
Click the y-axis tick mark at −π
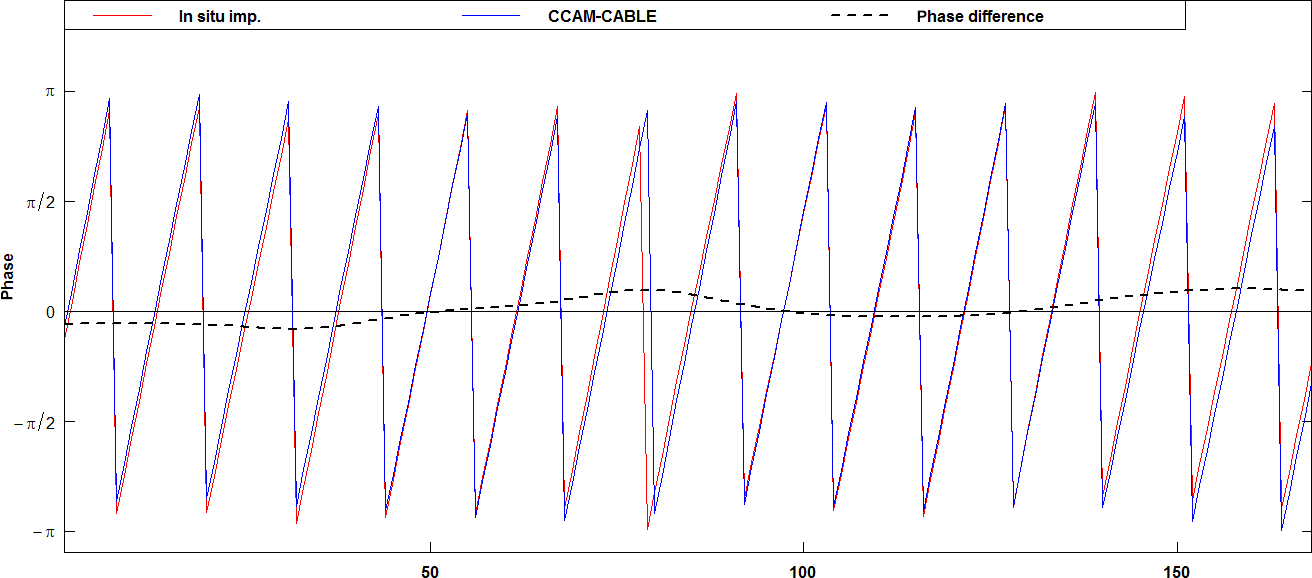tap(61, 532)
